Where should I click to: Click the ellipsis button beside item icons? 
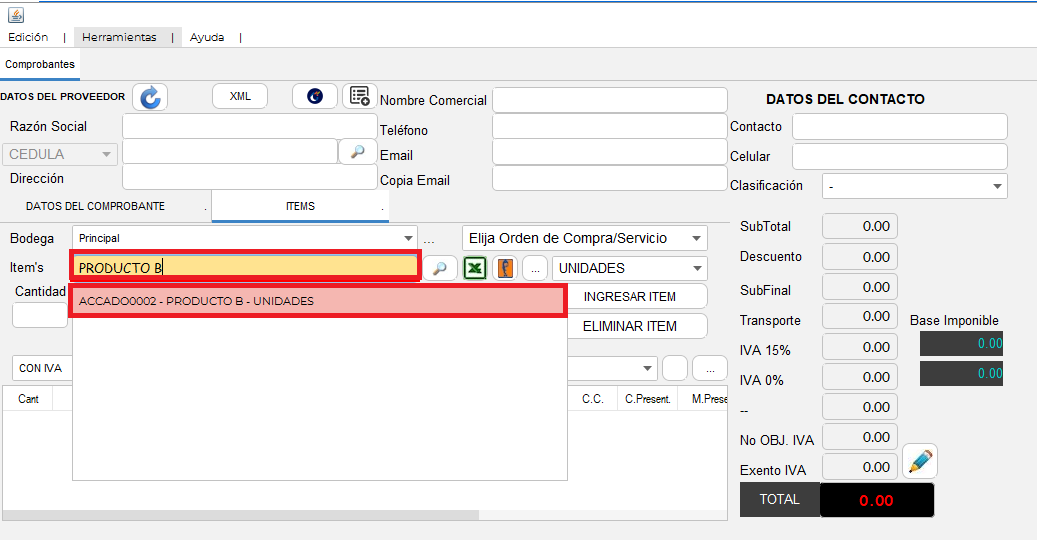click(x=535, y=268)
